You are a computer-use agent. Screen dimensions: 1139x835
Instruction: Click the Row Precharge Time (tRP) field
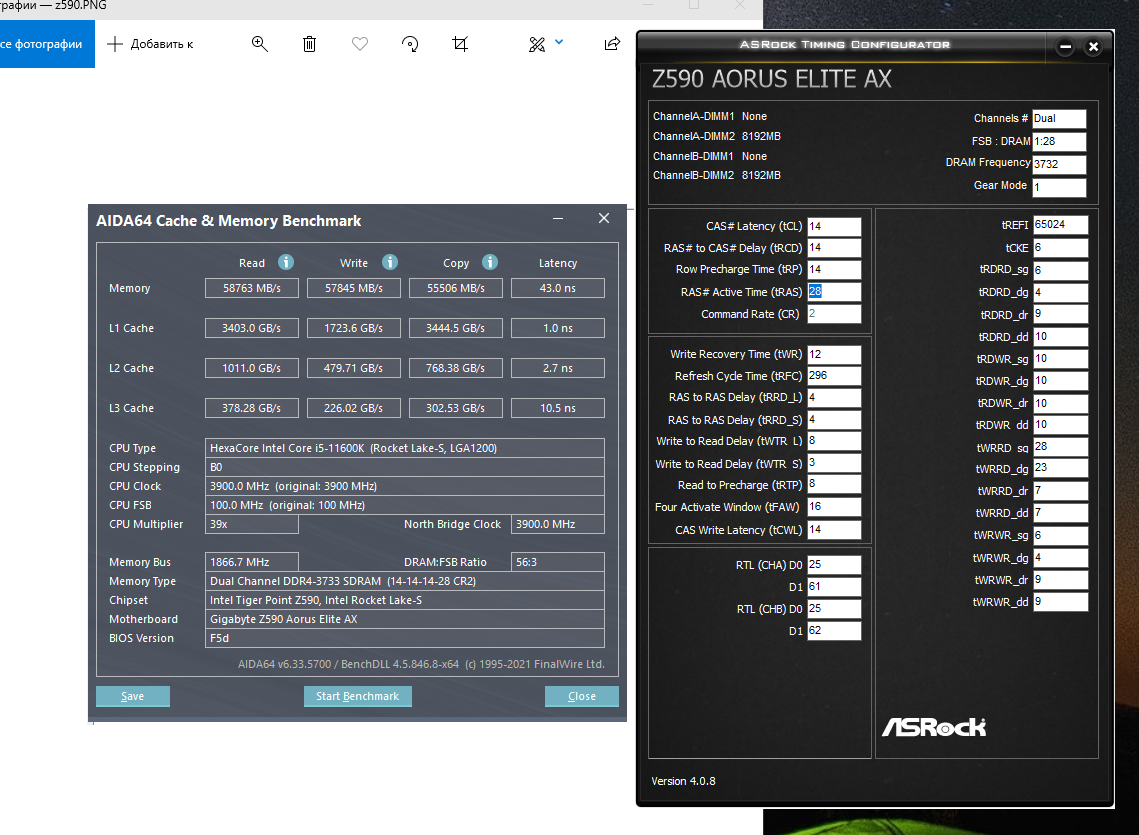coord(834,270)
